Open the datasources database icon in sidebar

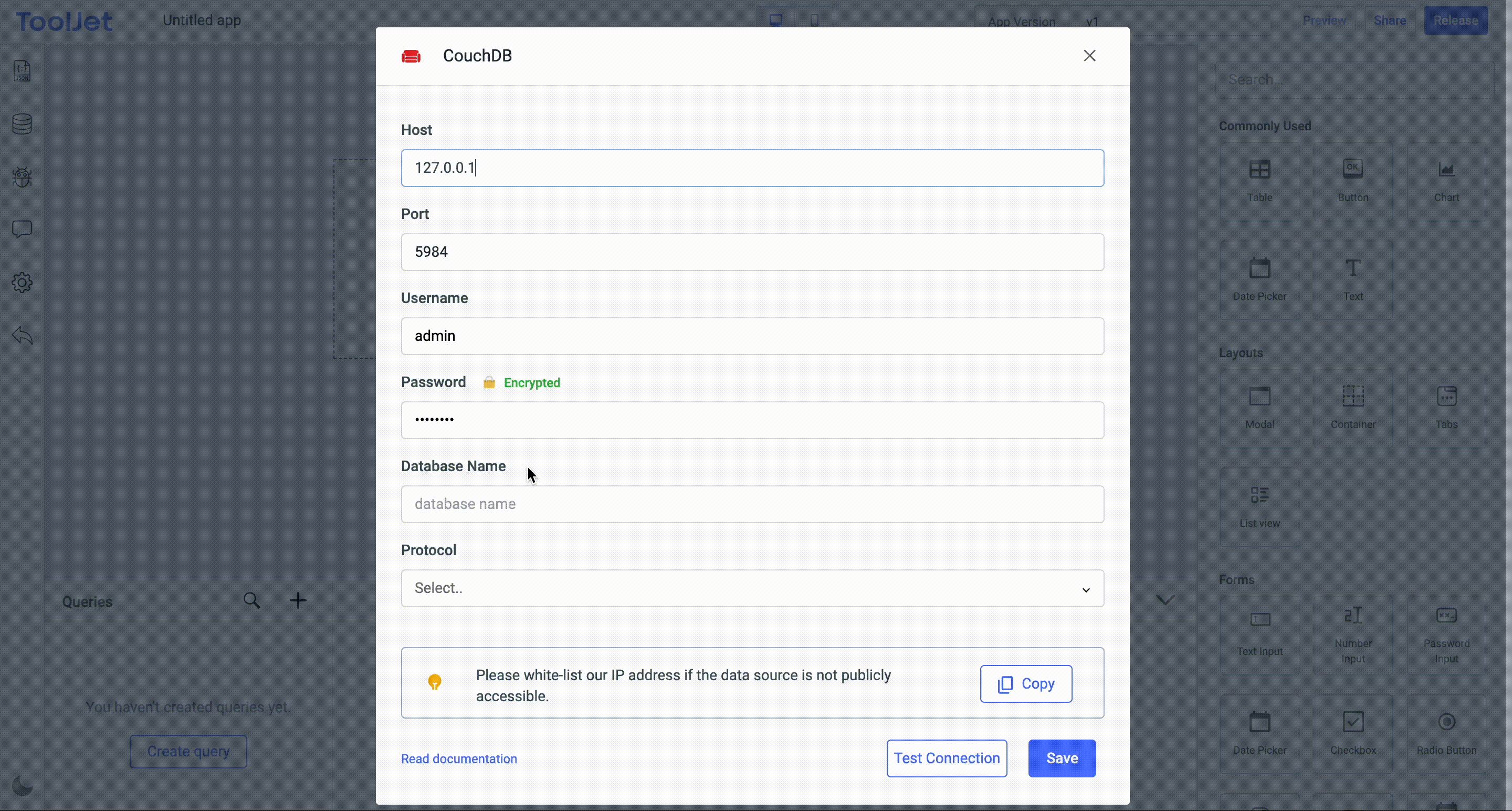coord(22,124)
